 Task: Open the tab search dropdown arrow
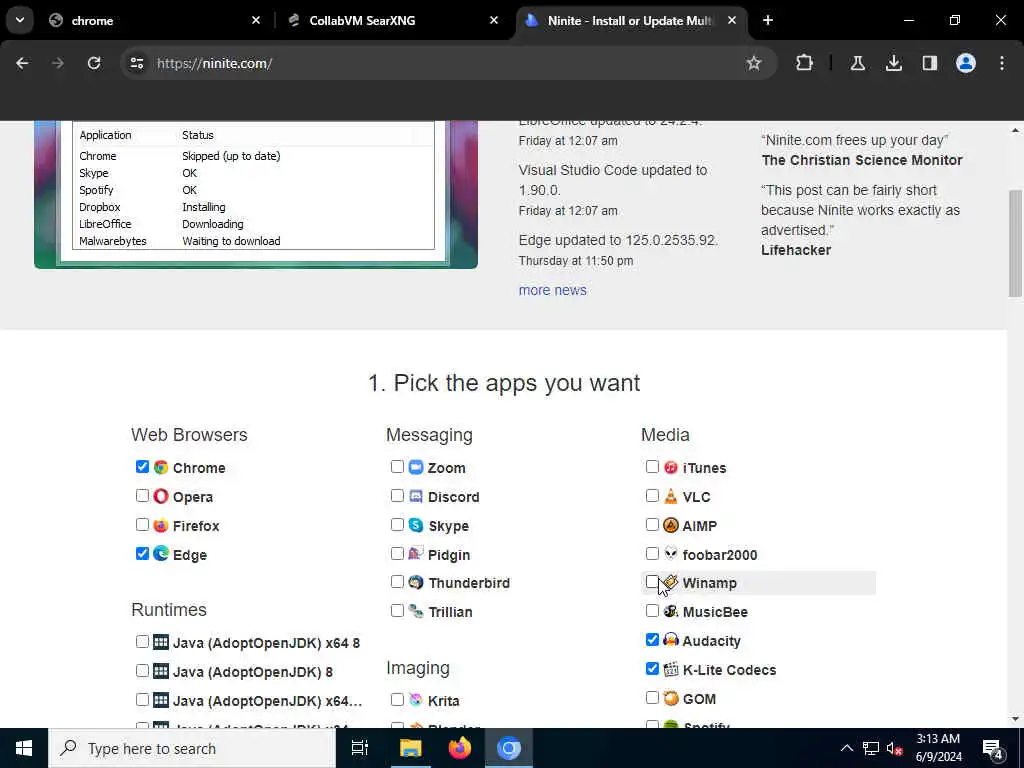click(x=20, y=20)
